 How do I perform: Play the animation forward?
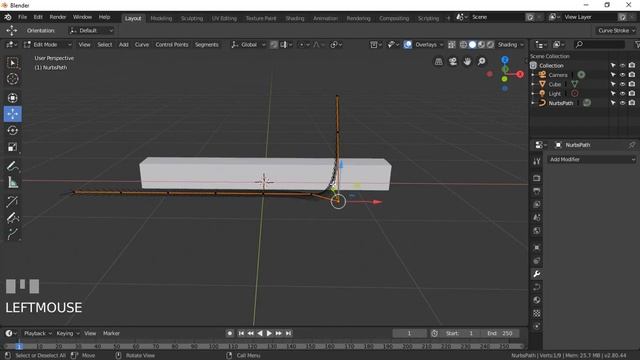269,333
